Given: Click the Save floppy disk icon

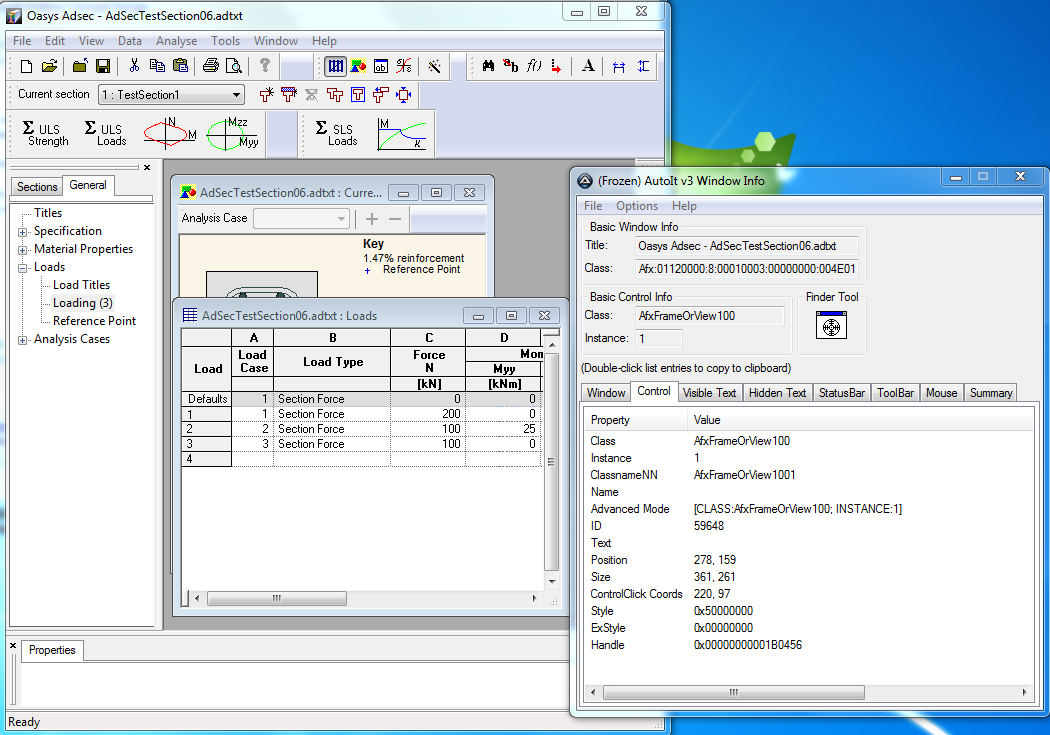Looking at the screenshot, I should tap(103, 66).
